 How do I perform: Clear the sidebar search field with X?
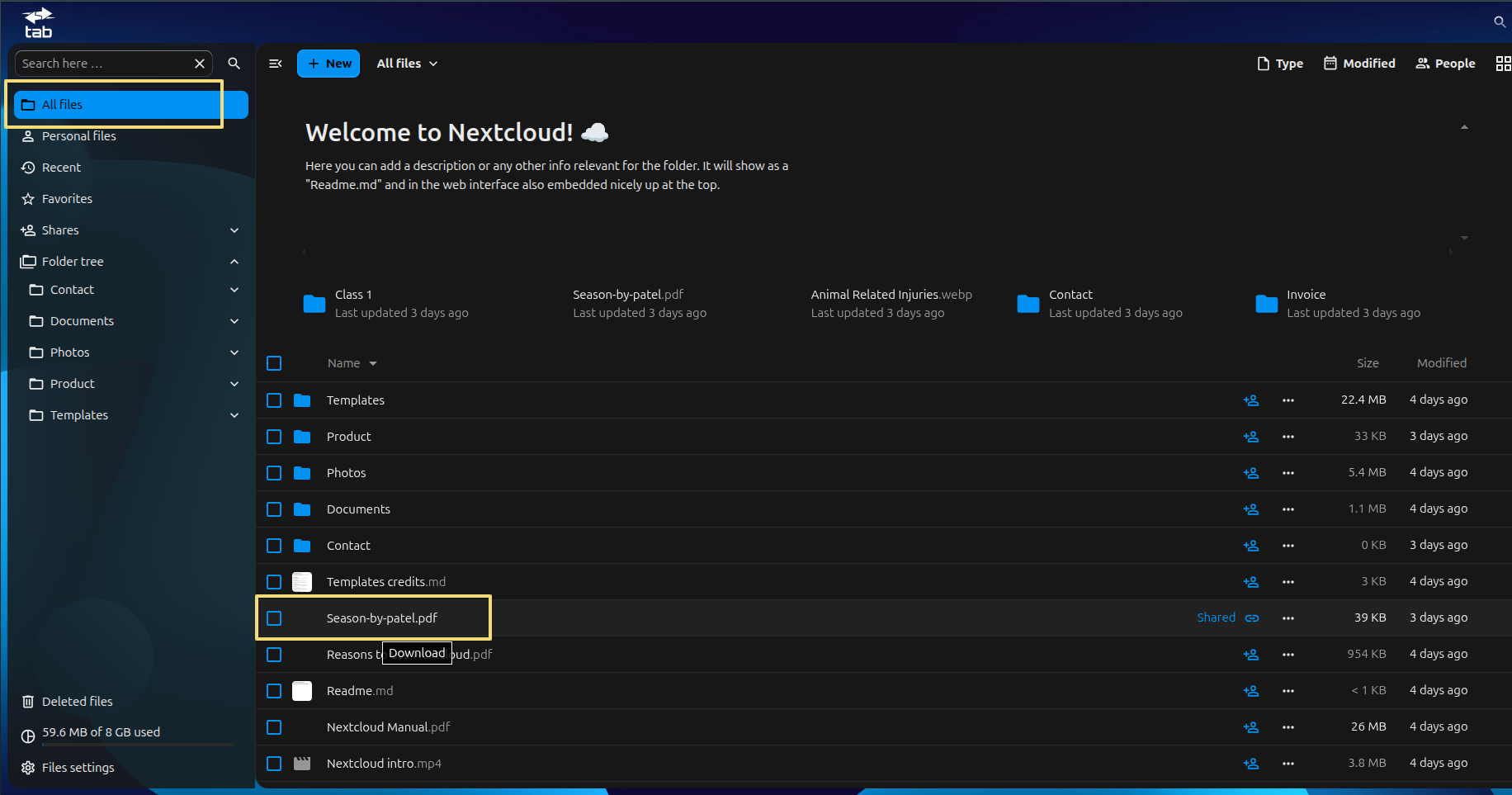tap(200, 64)
